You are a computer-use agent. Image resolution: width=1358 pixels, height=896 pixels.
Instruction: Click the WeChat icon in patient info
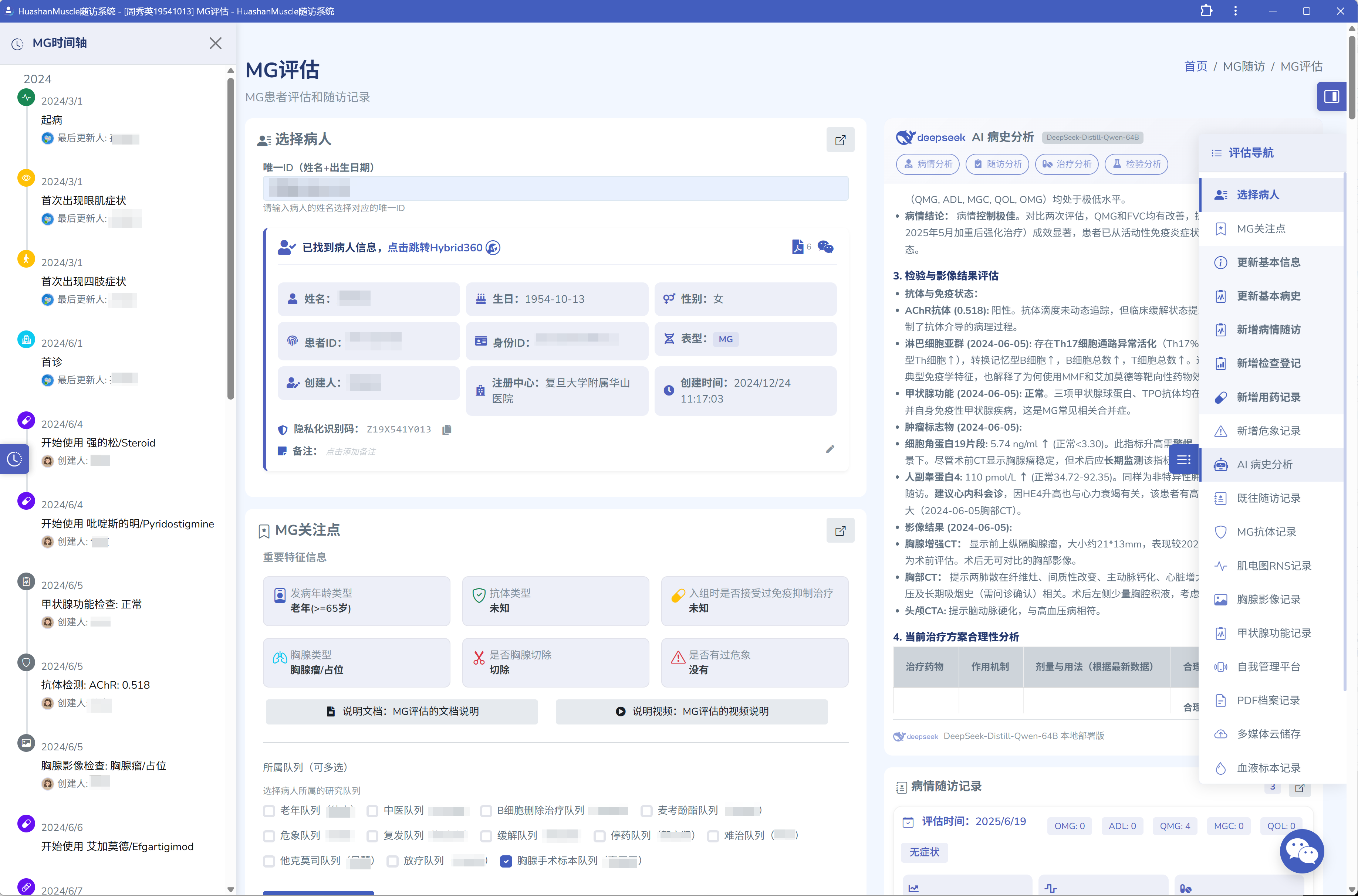tap(825, 247)
